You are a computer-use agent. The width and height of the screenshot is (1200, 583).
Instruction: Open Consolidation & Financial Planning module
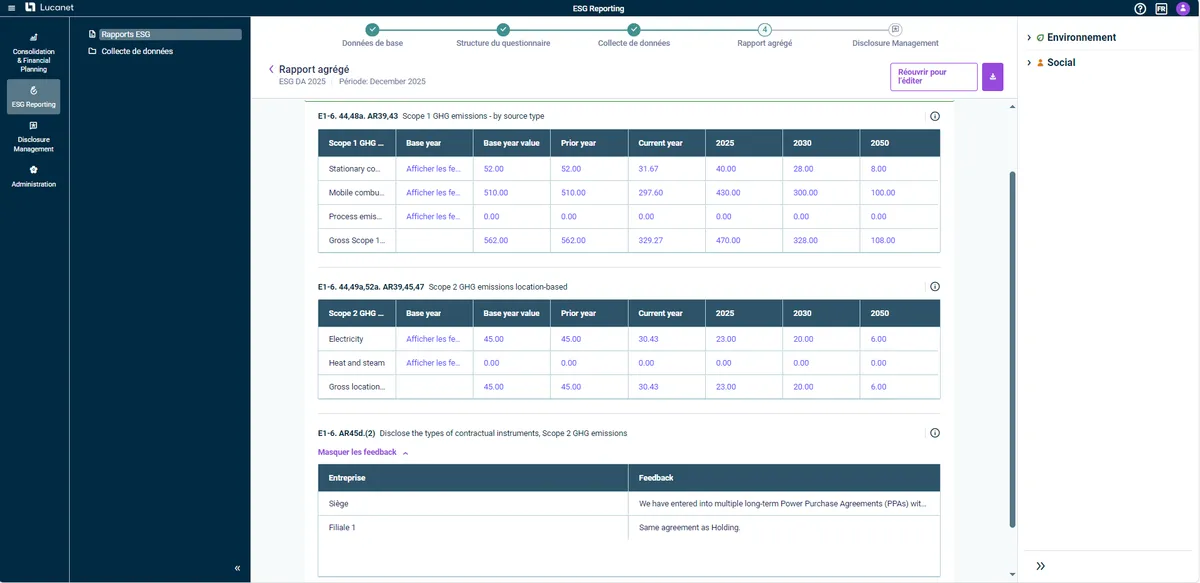pyautogui.click(x=34, y=53)
